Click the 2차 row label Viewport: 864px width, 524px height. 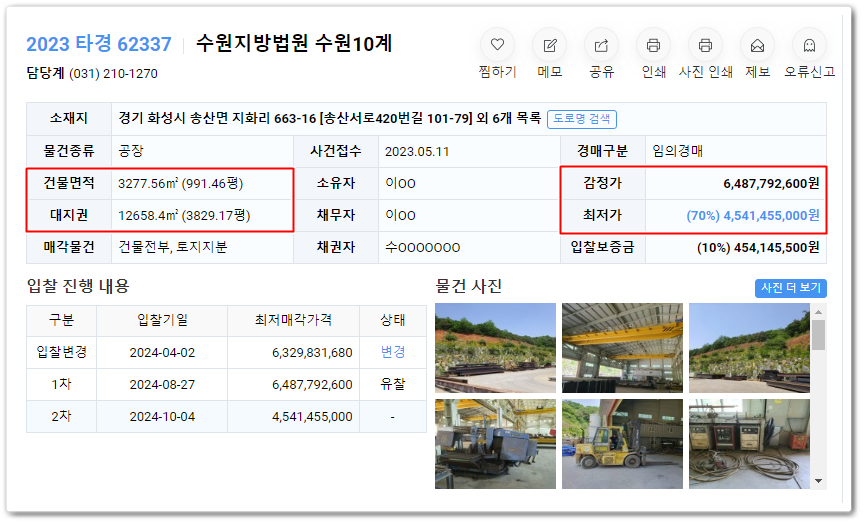(61, 416)
